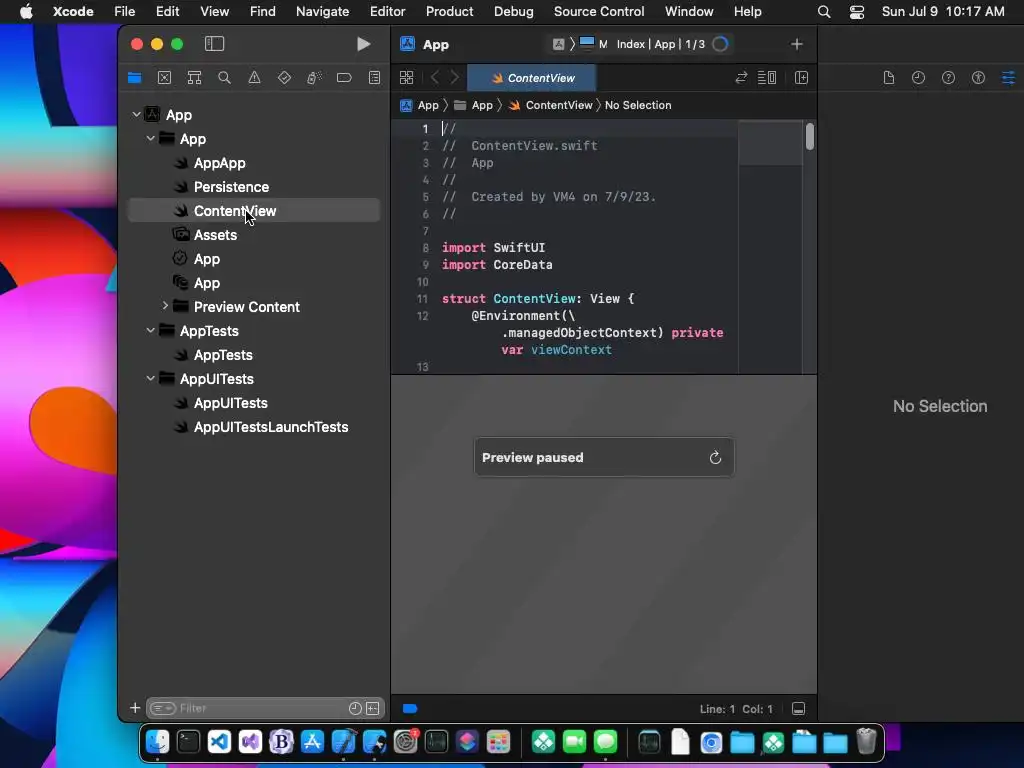Show the Quick Help inspector
Image resolution: width=1024 pixels, height=768 pixels.
pos(948,78)
